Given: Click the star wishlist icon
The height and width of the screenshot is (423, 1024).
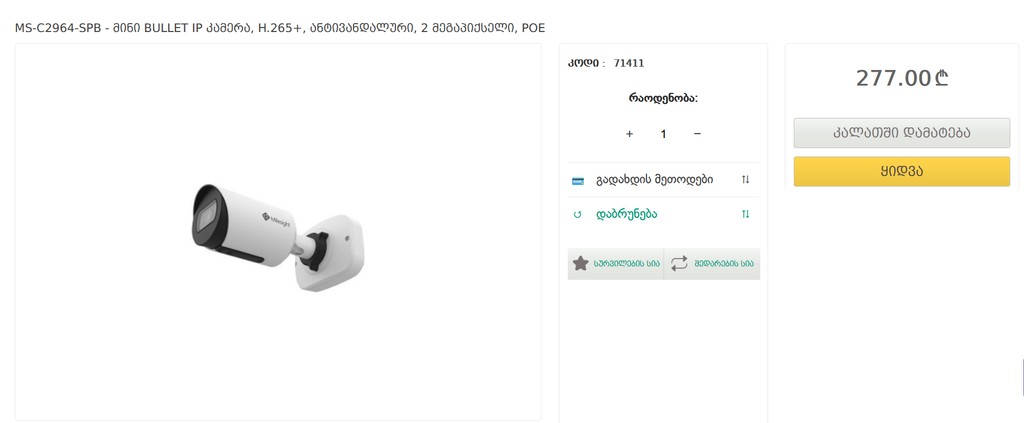Looking at the screenshot, I should coord(581,264).
